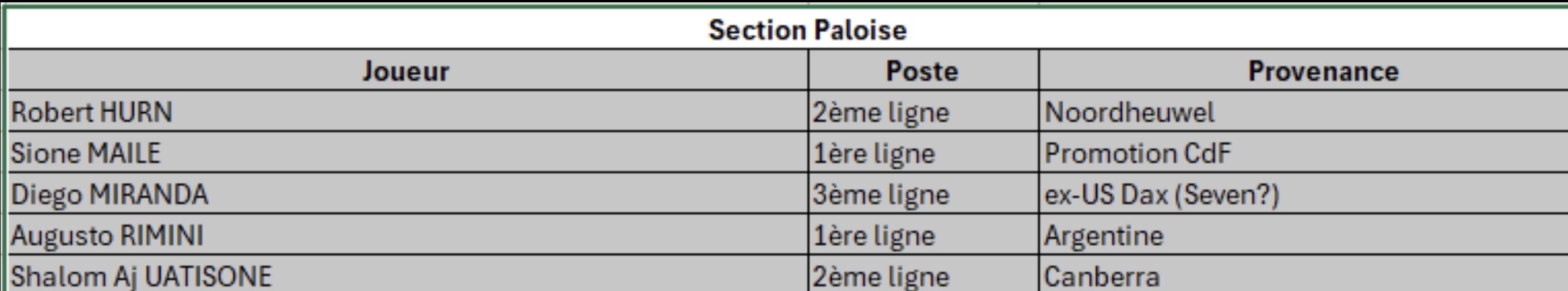
Task: Select the Noordheuwel cell
Action: point(1304,111)
